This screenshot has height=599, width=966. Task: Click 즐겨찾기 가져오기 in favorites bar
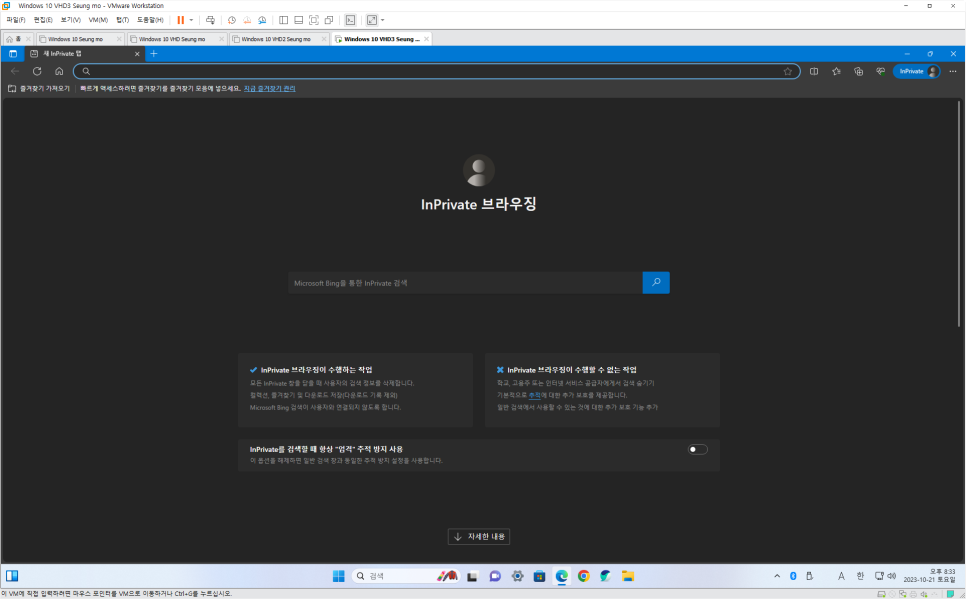(x=39, y=89)
